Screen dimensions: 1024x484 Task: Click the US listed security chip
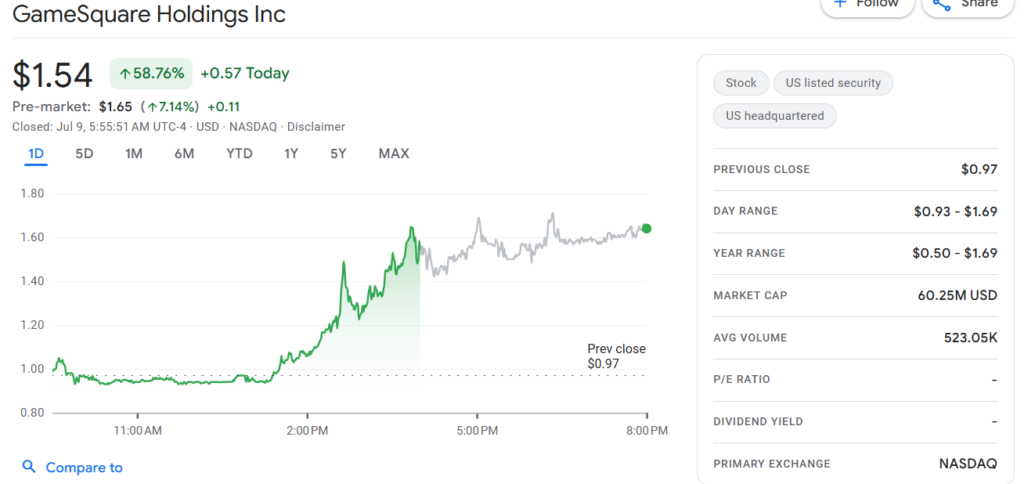[x=833, y=83]
